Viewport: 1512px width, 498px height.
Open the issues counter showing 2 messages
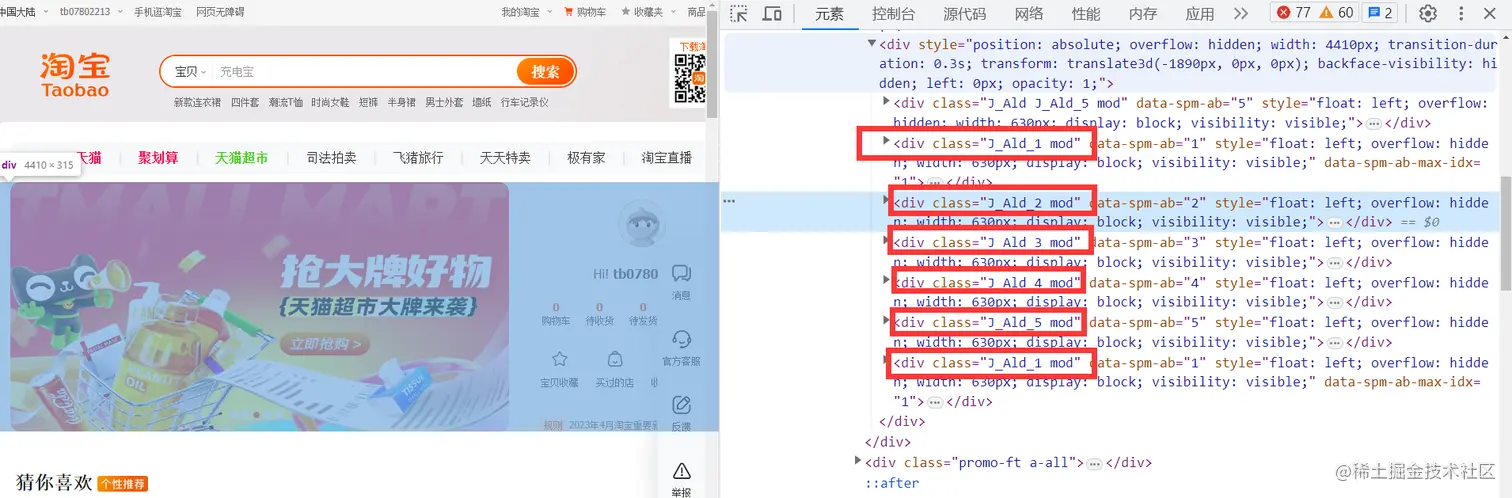coord(1380,13)
